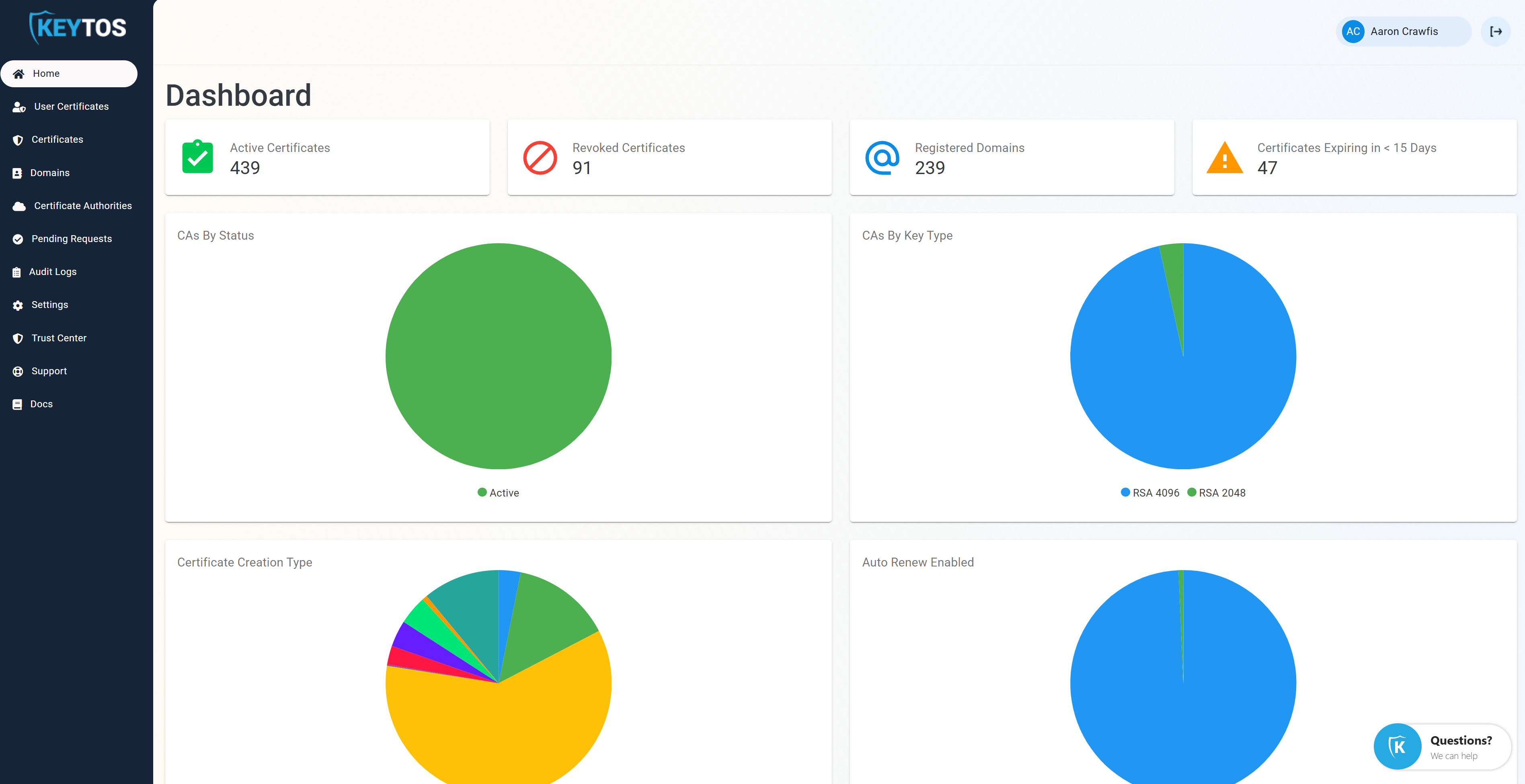Open the Settings sidebar item
Screen dimensions: 1525x784
point(50,304)
